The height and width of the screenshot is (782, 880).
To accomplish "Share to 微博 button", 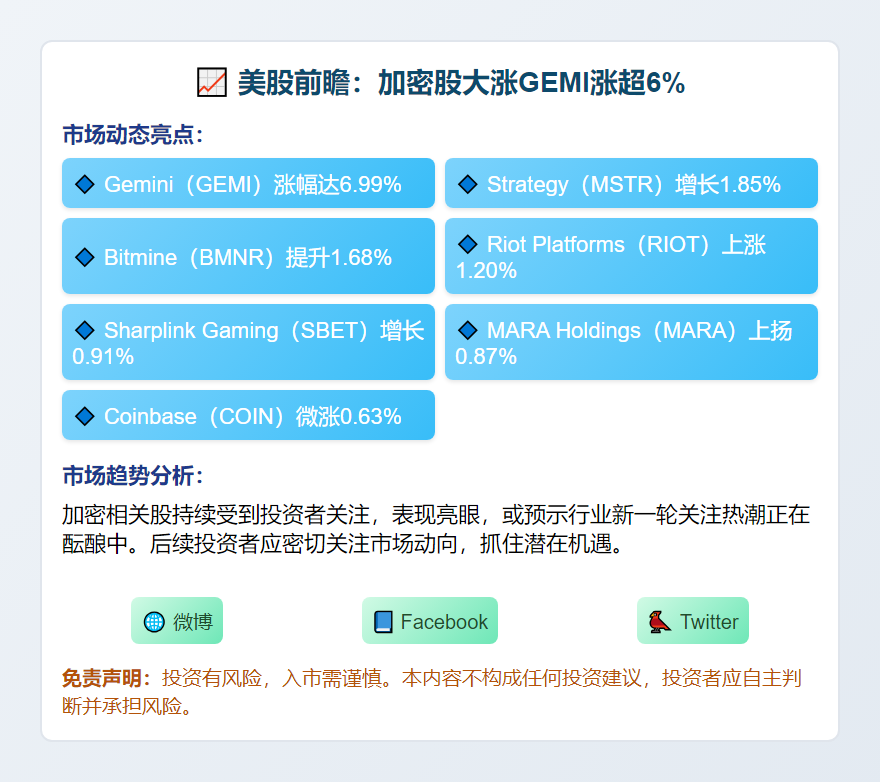I will point(177,621).
